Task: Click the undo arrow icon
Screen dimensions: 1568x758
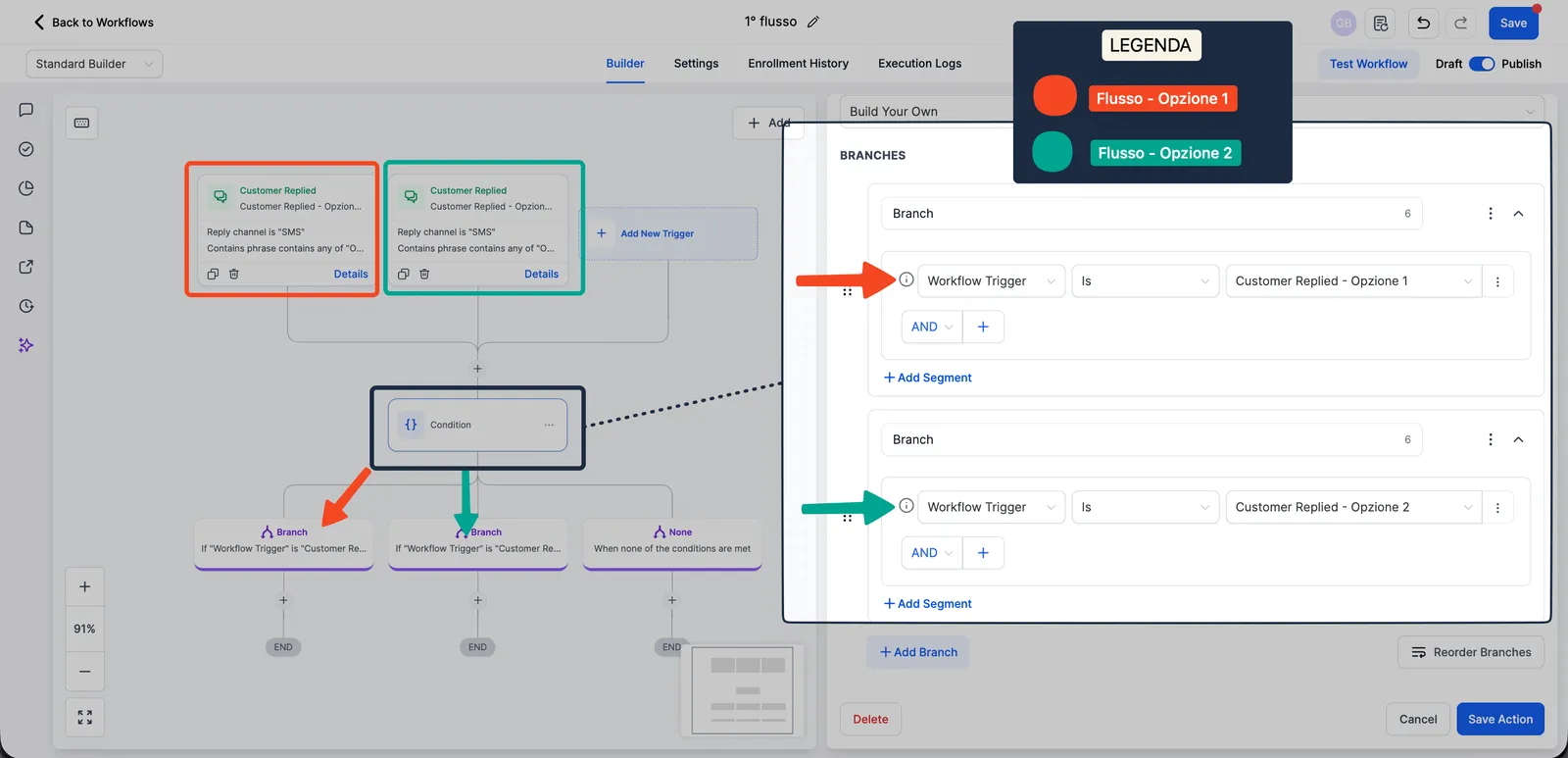Action: point(1423,23)
